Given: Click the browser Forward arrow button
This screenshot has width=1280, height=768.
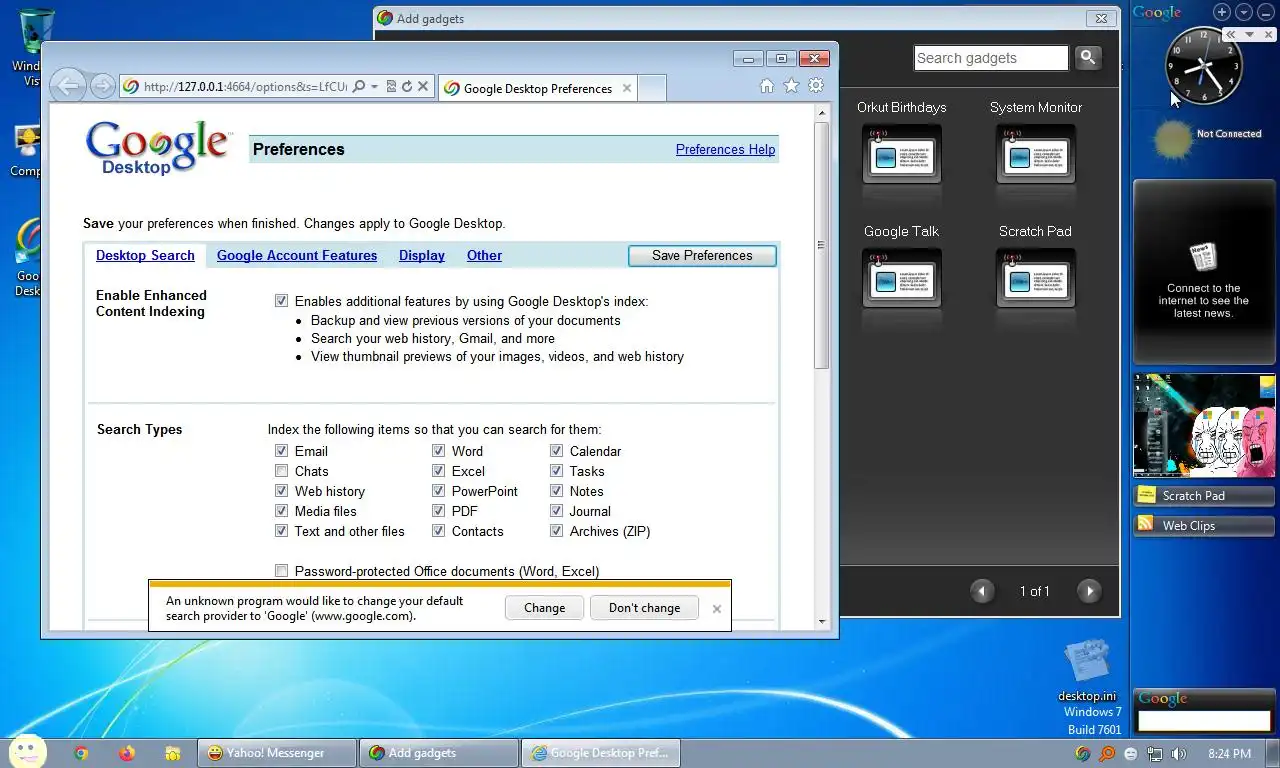Looking at the screenshot, I should [102, 86].
